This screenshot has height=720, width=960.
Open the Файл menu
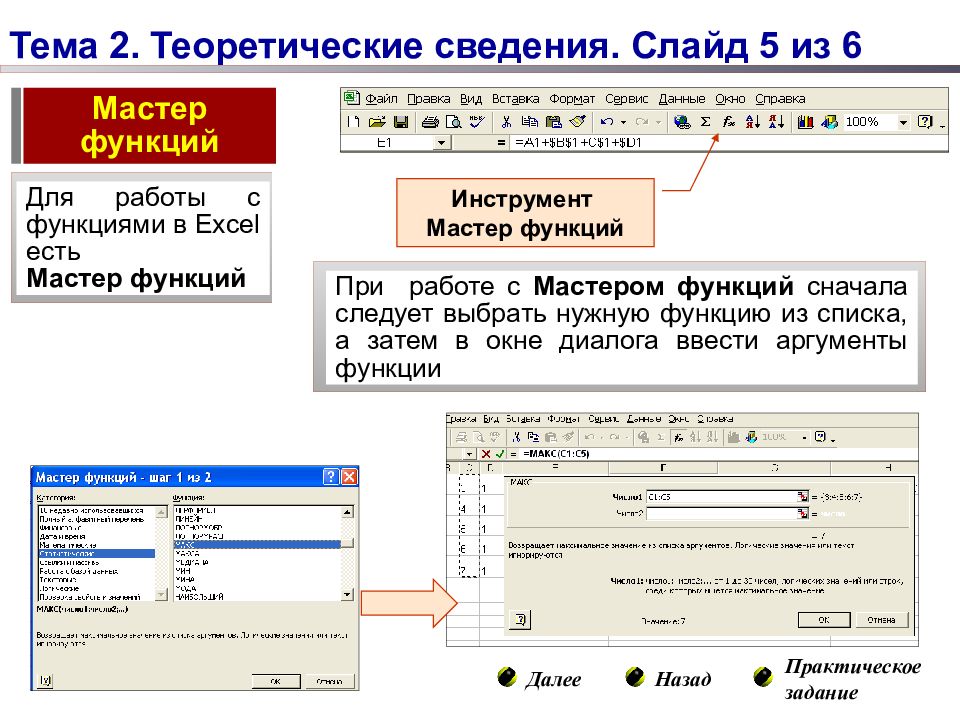[381, 99]
